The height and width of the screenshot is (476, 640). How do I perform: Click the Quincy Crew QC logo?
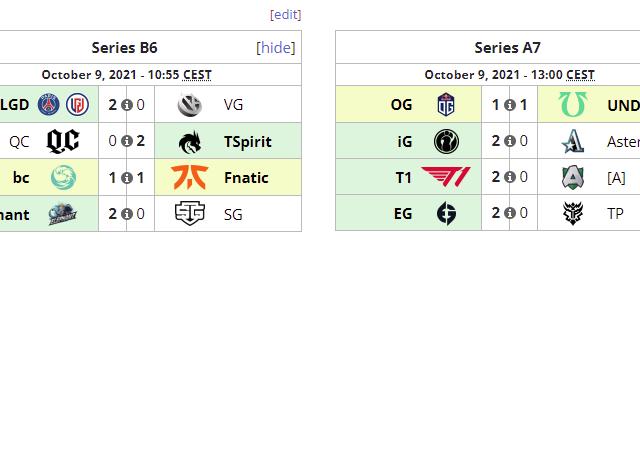tap(63, 141)
